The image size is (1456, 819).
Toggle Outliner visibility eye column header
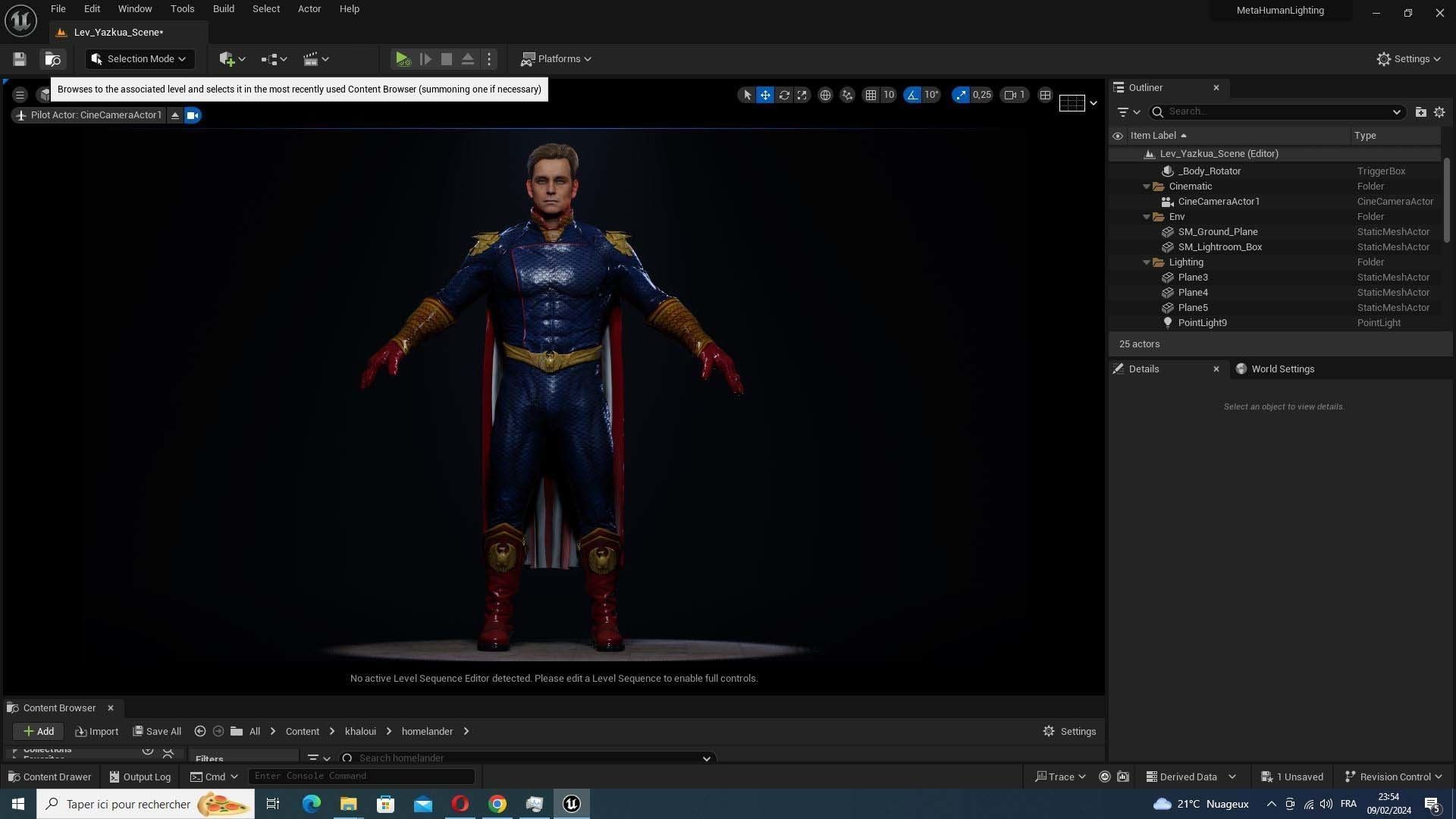click(1118, 136)
